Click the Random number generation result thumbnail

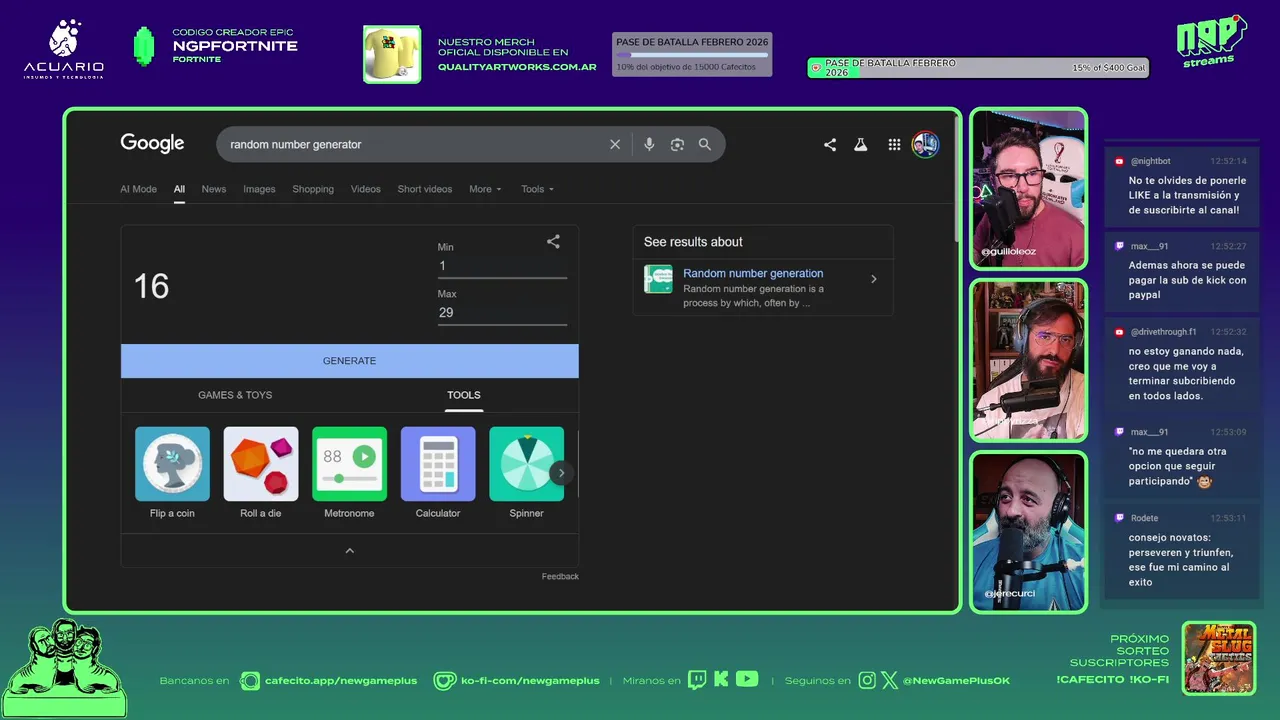[658, 279]
